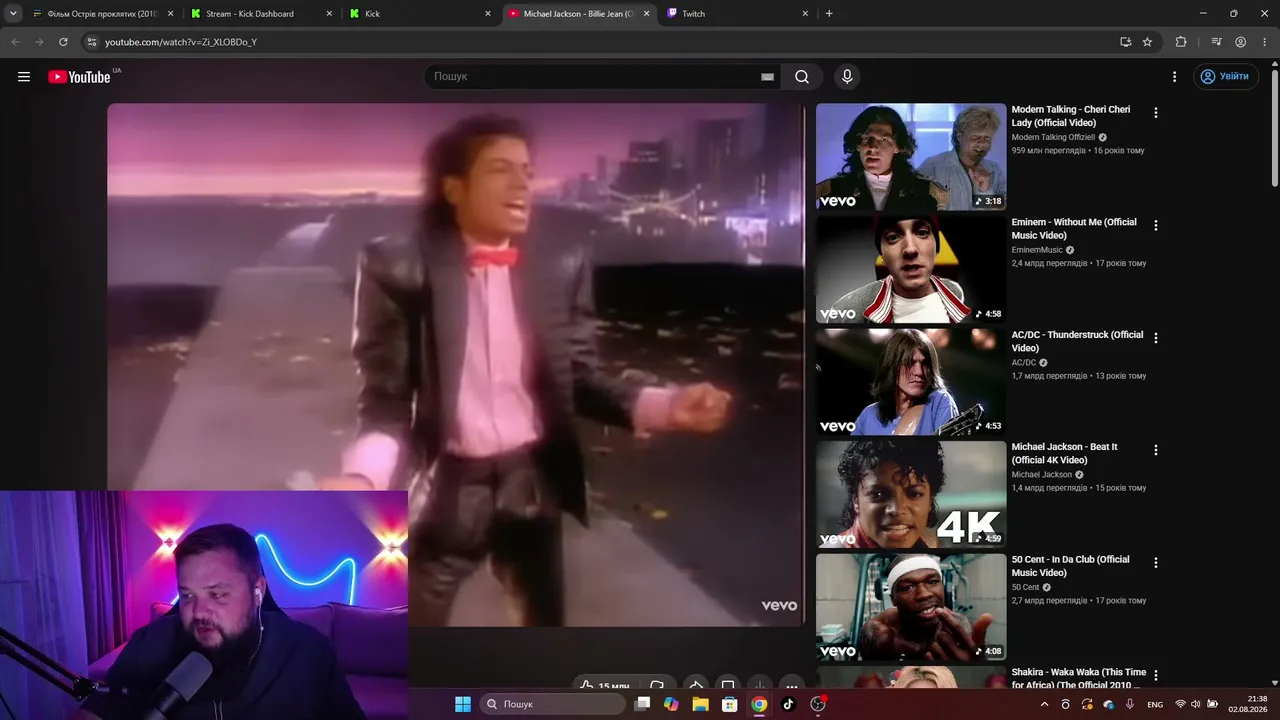
Task: Switch to the Stream - Kick Dashboard tab
Action: coord(262,14)
